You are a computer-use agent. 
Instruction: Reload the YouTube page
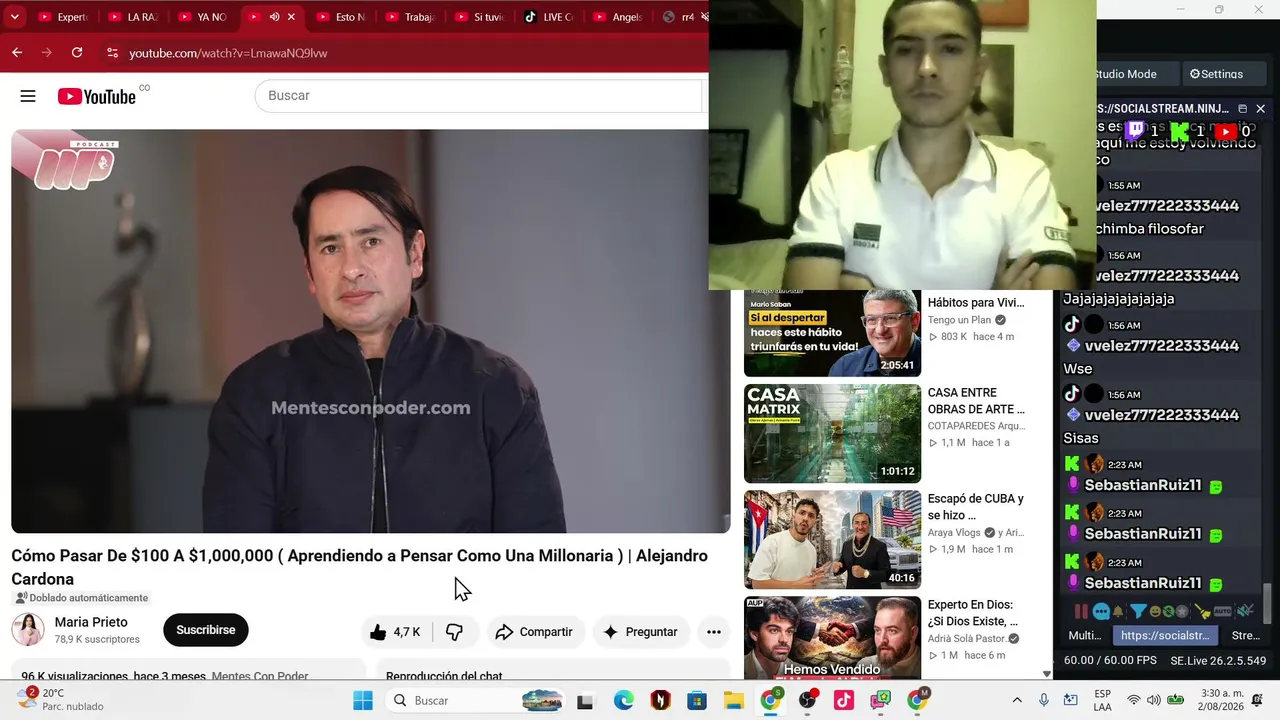point(77,53)
